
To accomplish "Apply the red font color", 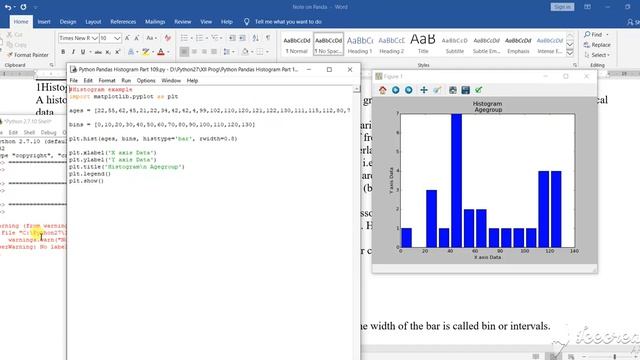I will tap(161, 52).
